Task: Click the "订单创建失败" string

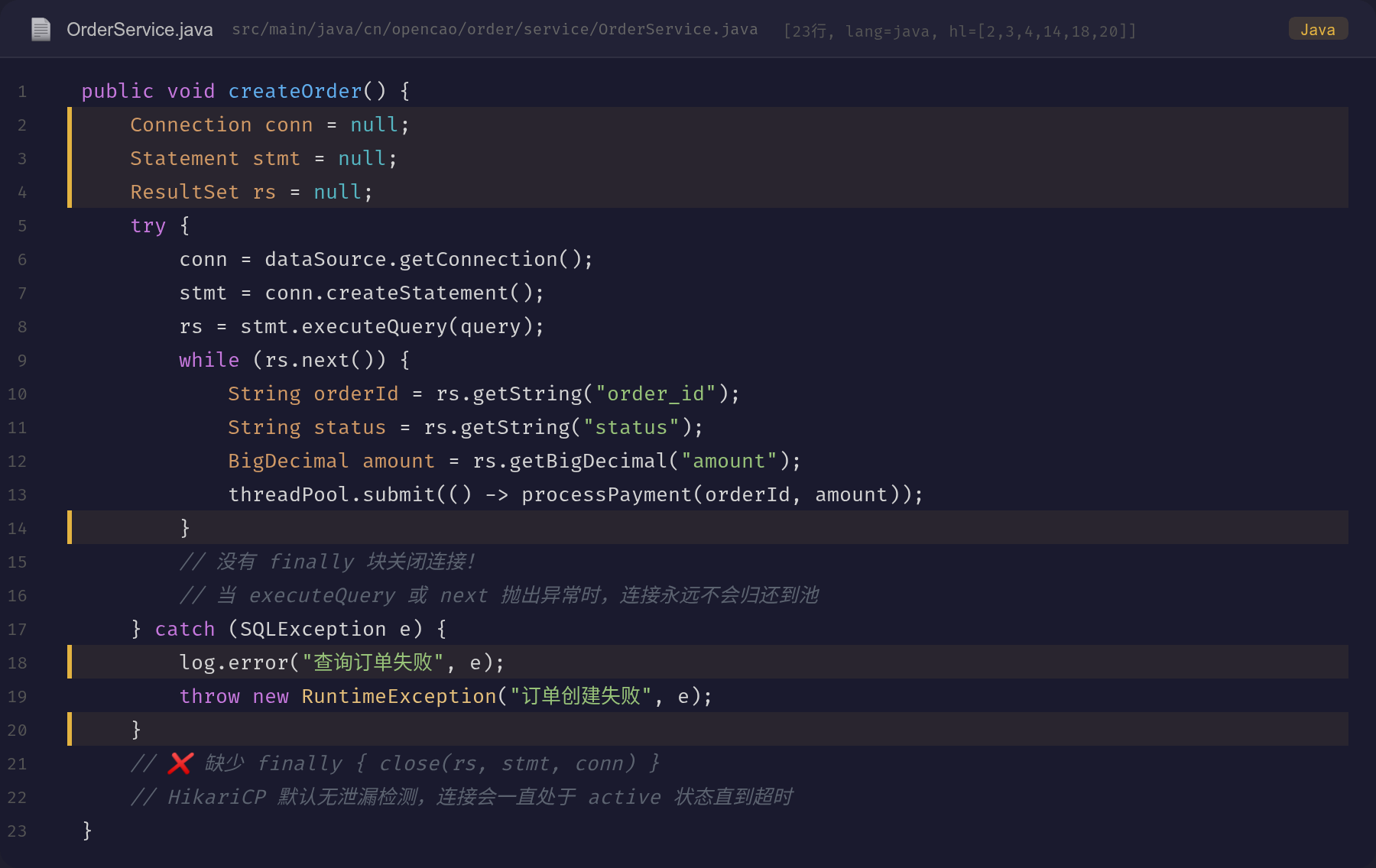Action: point(581,696)
